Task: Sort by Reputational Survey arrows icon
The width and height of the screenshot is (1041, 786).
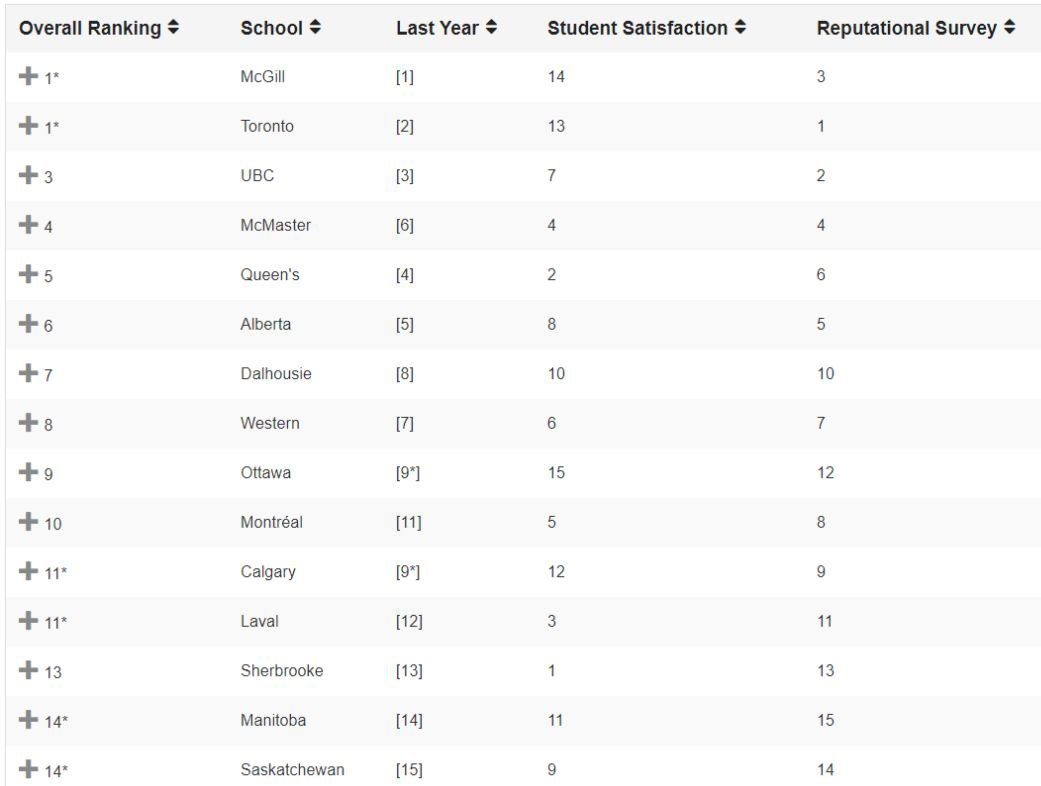Action: [1010, 27]
